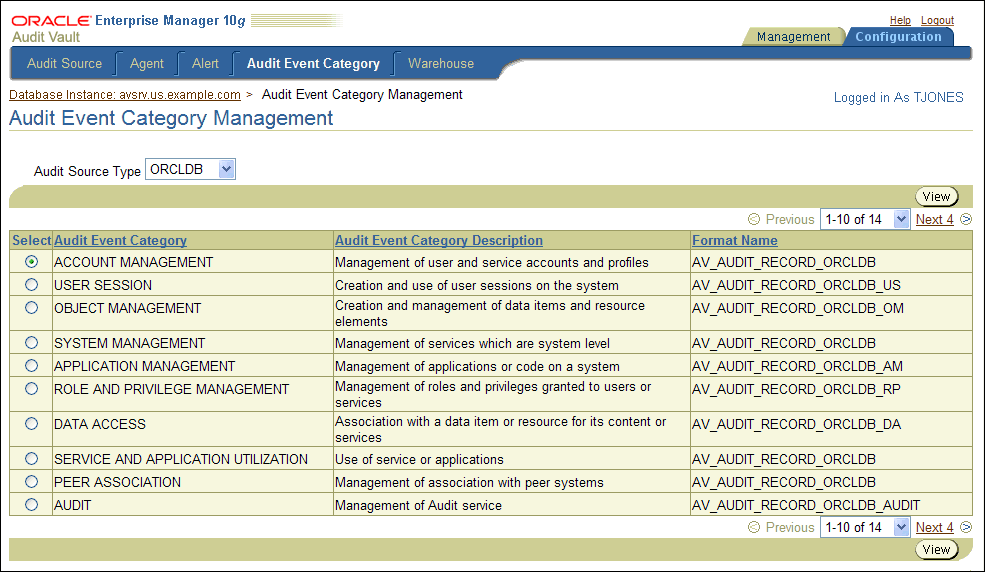Sort by Audit Event Category column header

(120, 241)
